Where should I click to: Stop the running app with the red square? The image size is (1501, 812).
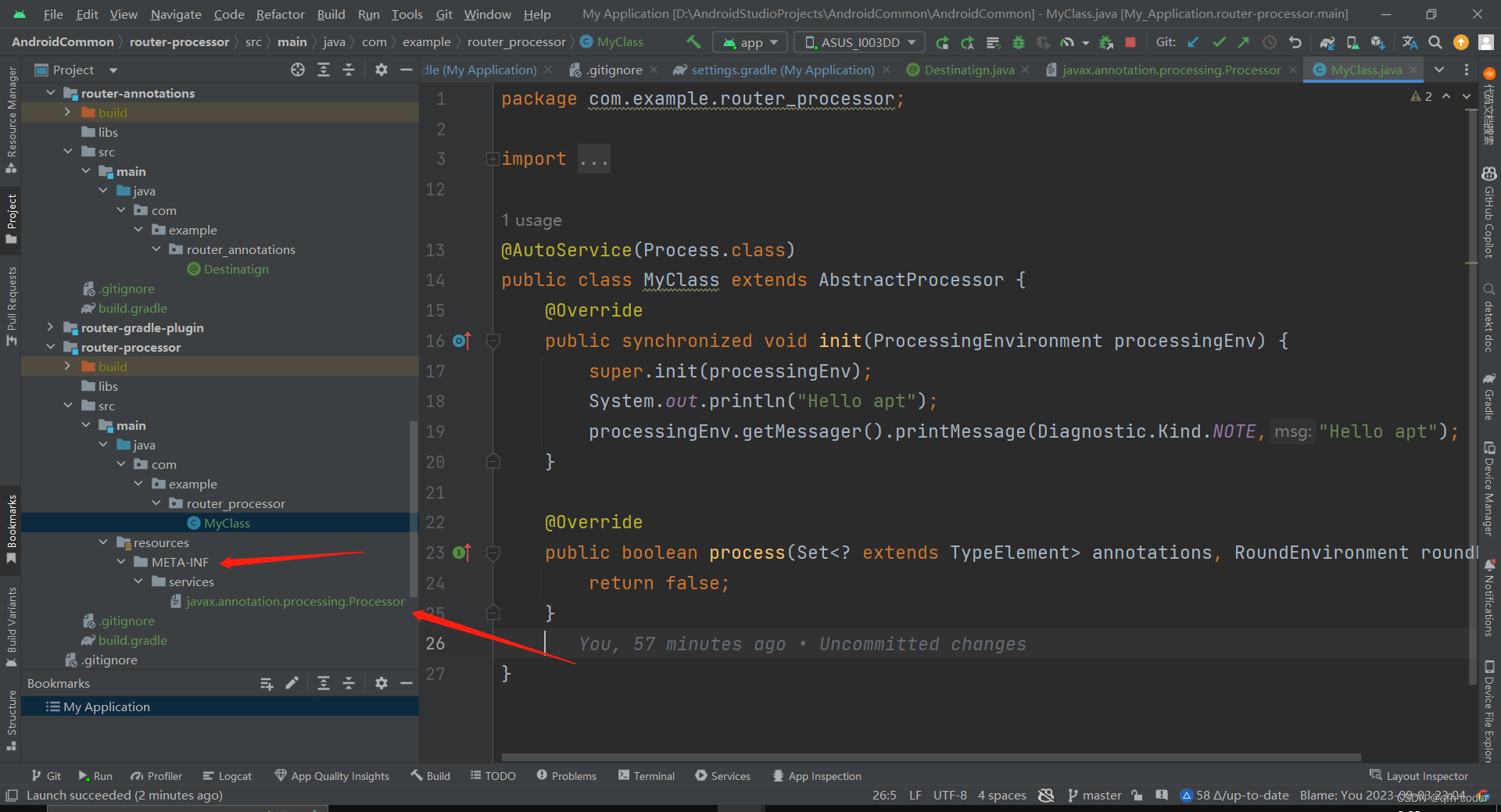tap(1130, 42)
